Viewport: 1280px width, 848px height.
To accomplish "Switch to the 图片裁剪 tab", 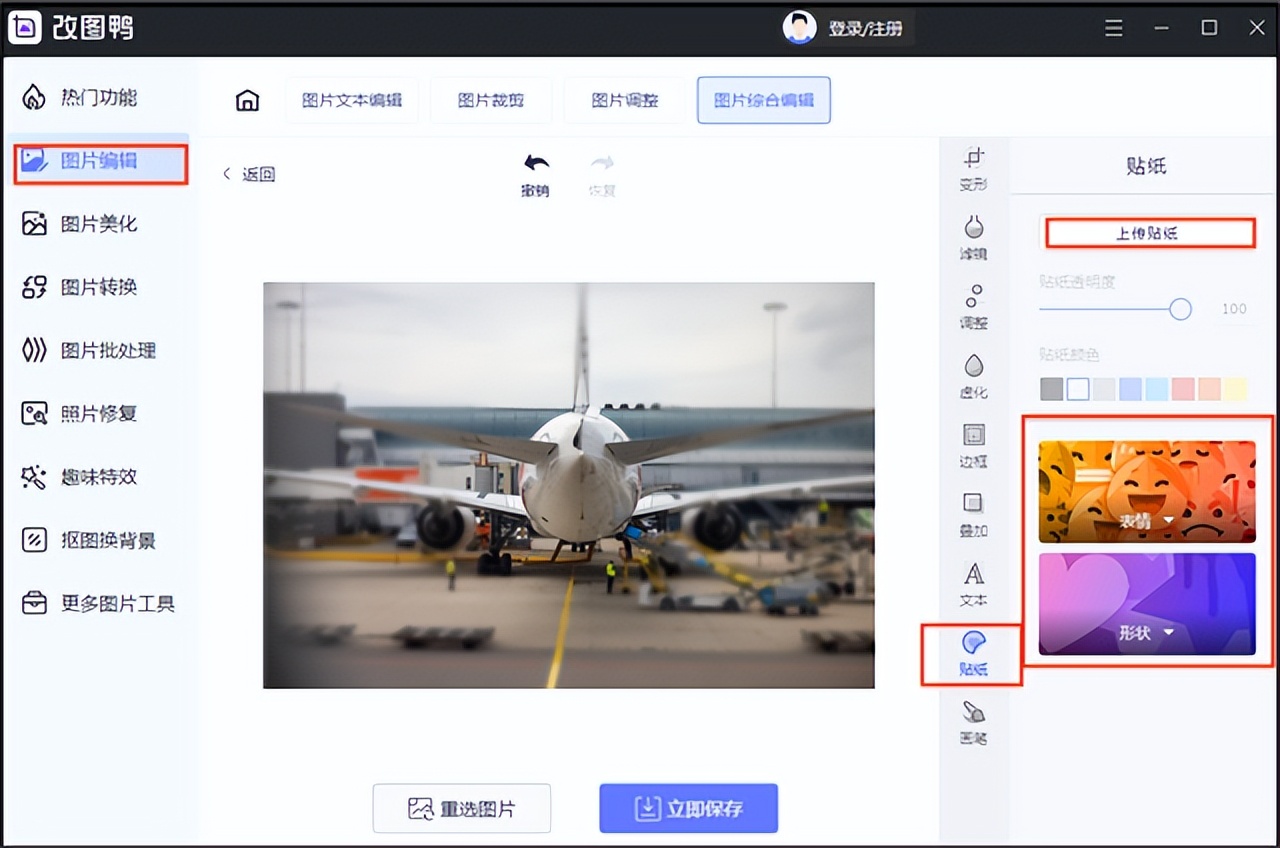I will [490, 100].
